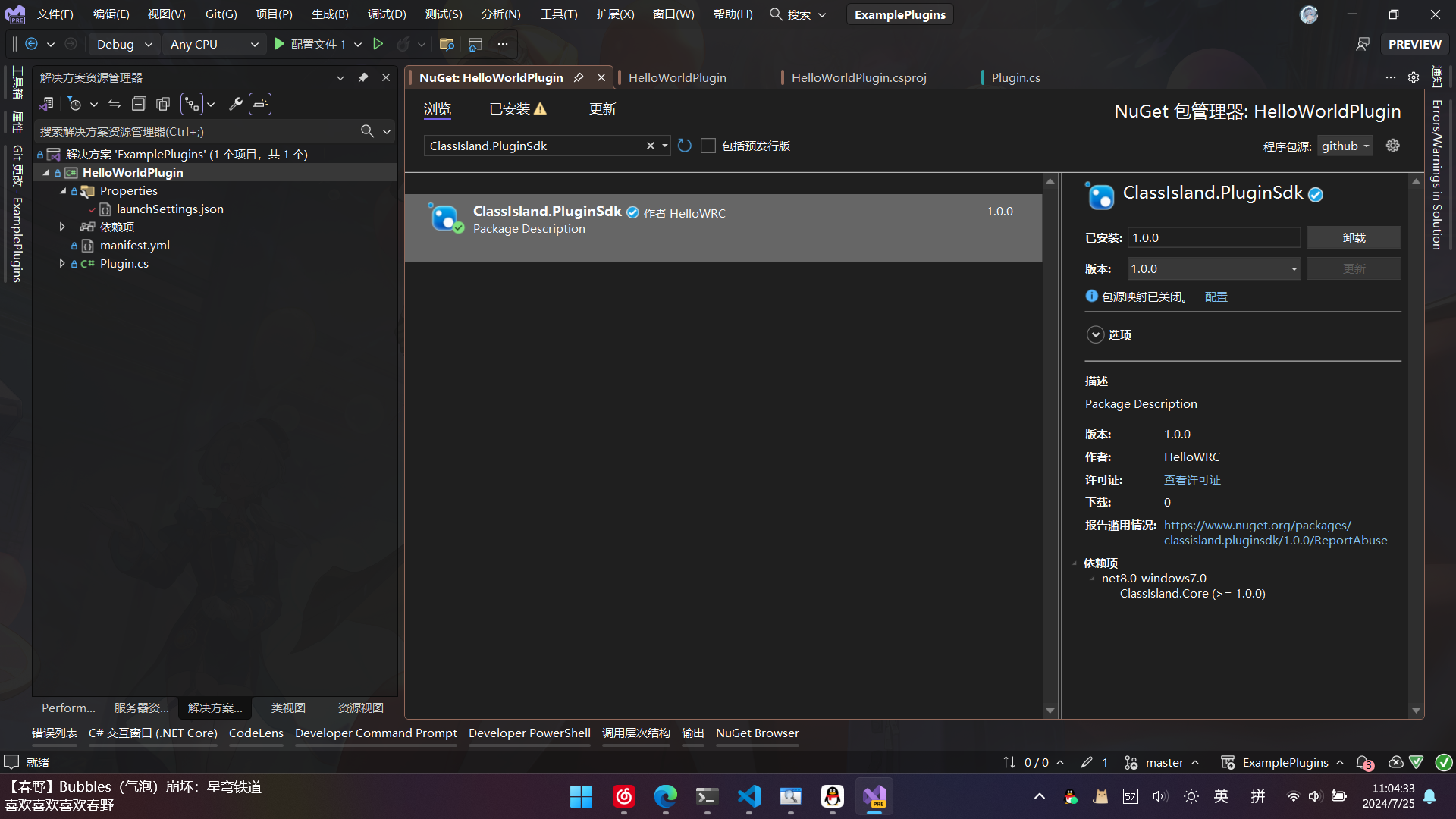Open the View License link
The height and width of the screenshot is (819, 1456).
point(1192,479)
